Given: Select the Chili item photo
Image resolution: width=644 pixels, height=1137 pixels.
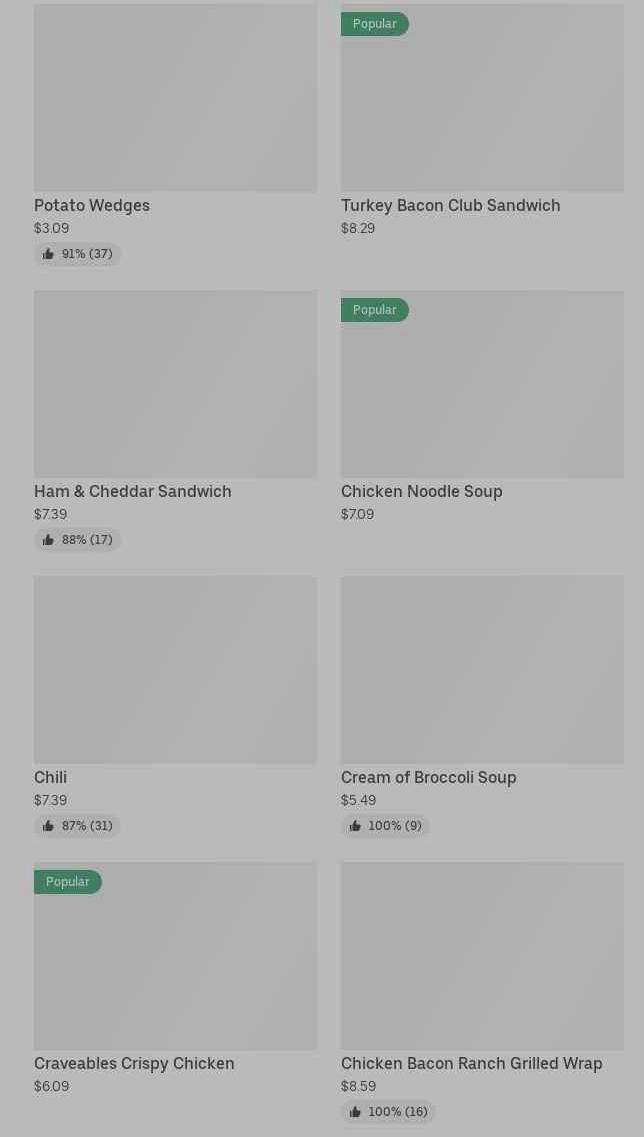Looking at the screenshot, I should 175,670.
